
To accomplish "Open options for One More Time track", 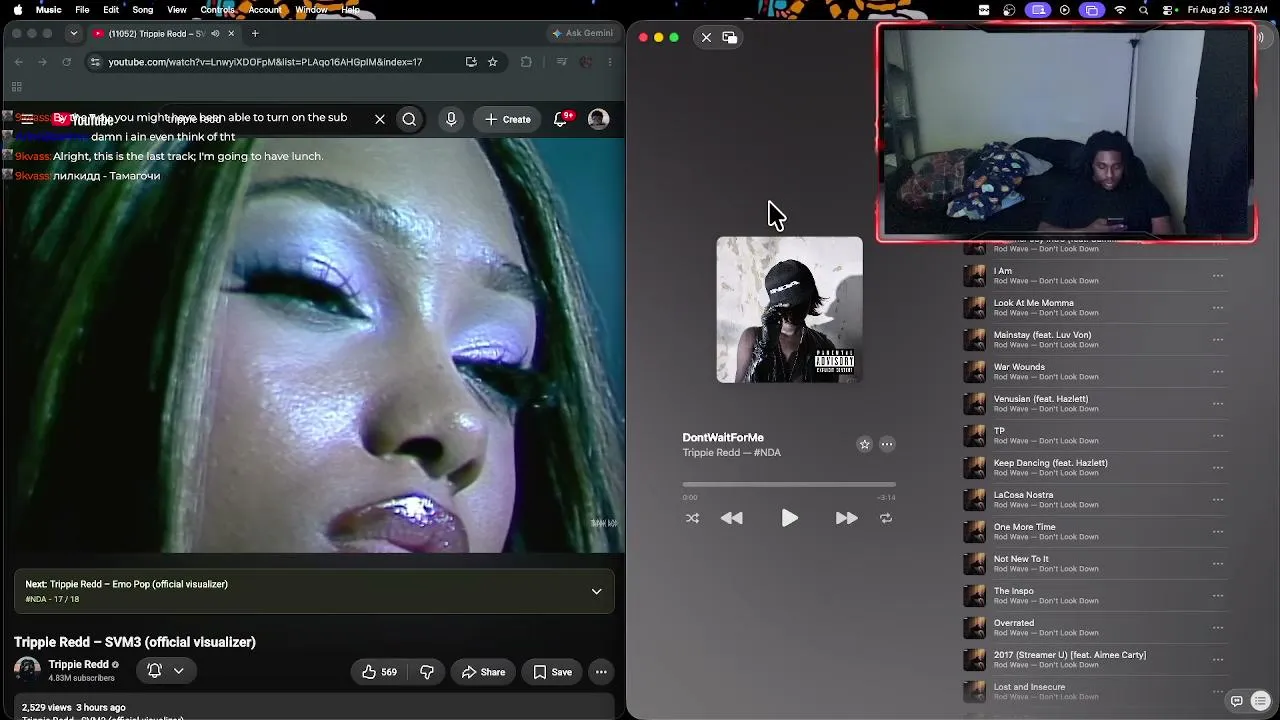I will coord(1218,532).
